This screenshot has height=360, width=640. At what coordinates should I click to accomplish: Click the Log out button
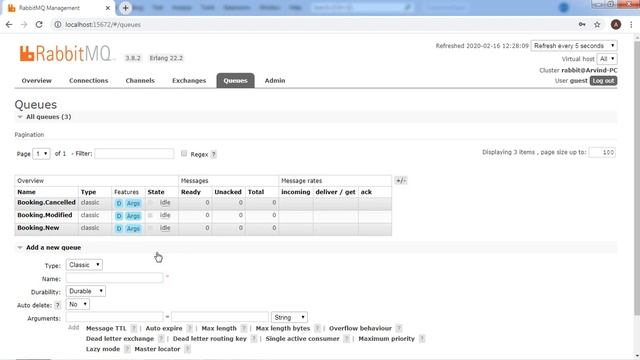(603, 81)
